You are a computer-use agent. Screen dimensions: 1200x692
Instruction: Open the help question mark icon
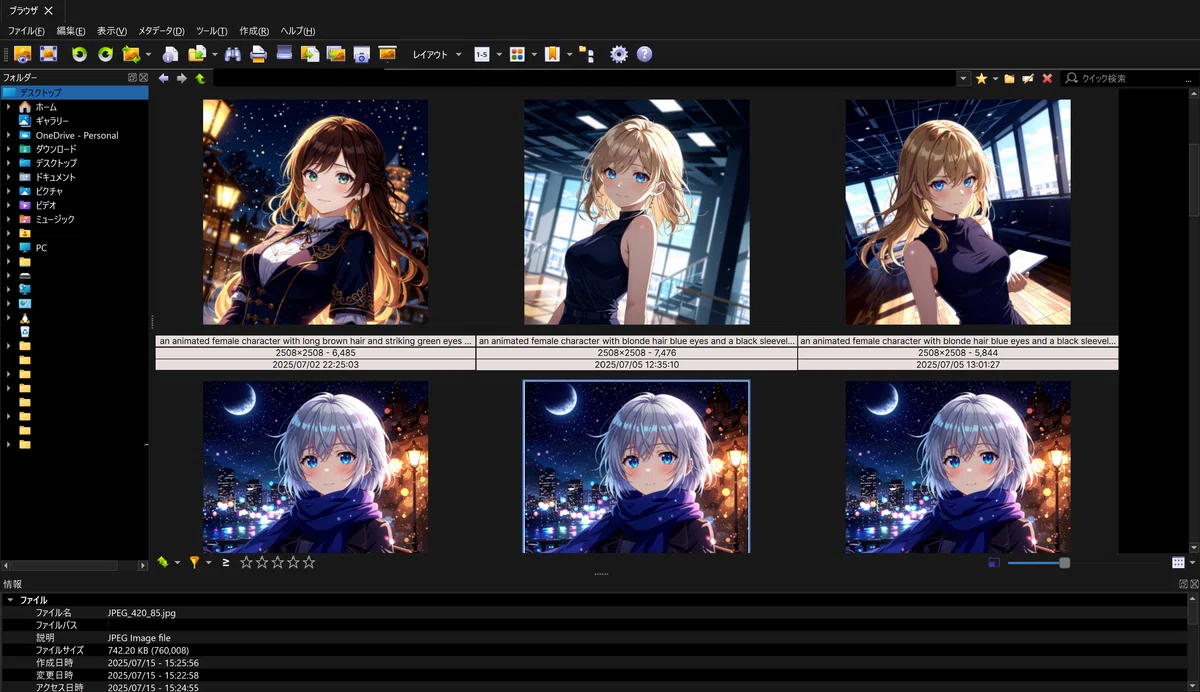pos(645,54)
